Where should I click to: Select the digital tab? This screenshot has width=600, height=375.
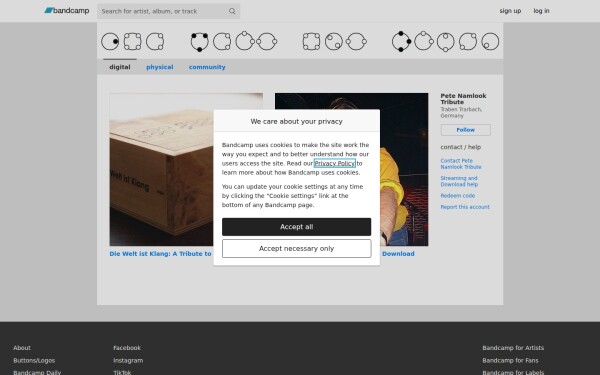pos(120,67)
